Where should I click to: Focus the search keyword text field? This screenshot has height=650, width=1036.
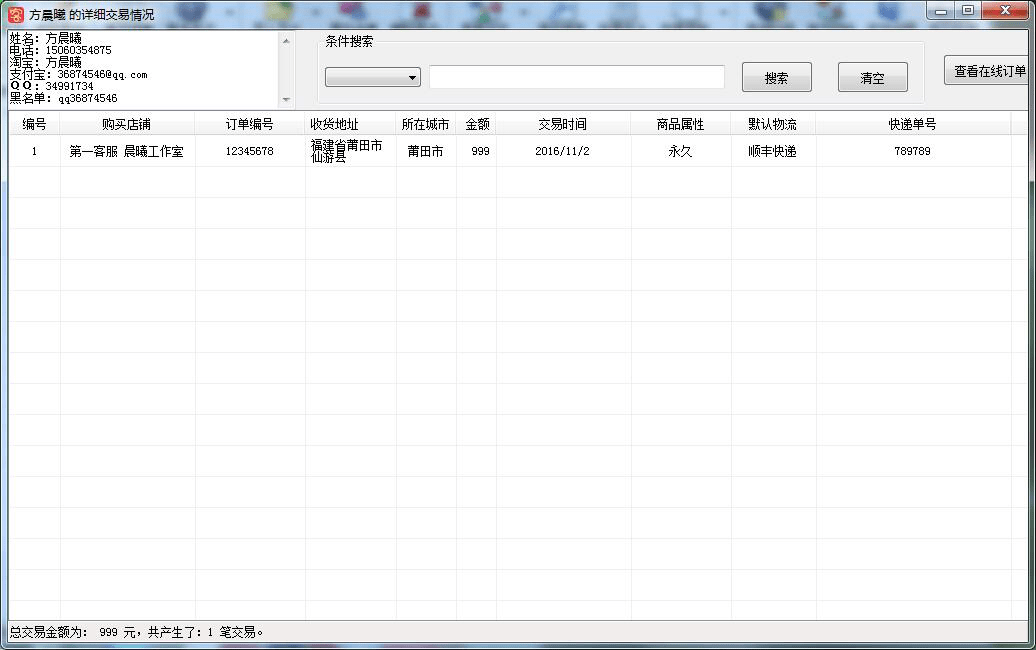point(576,77)
